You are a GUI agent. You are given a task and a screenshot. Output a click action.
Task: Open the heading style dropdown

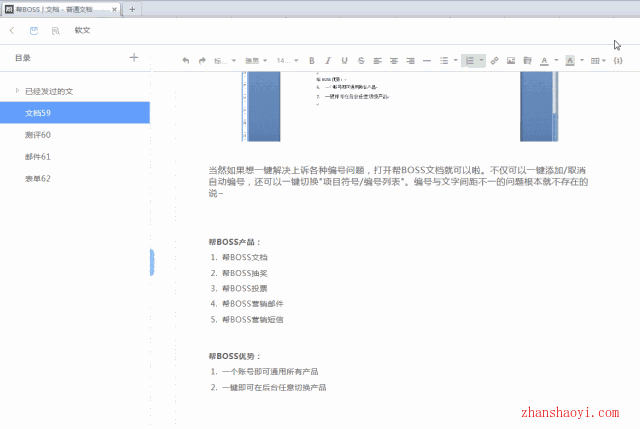tap(225, 61)
